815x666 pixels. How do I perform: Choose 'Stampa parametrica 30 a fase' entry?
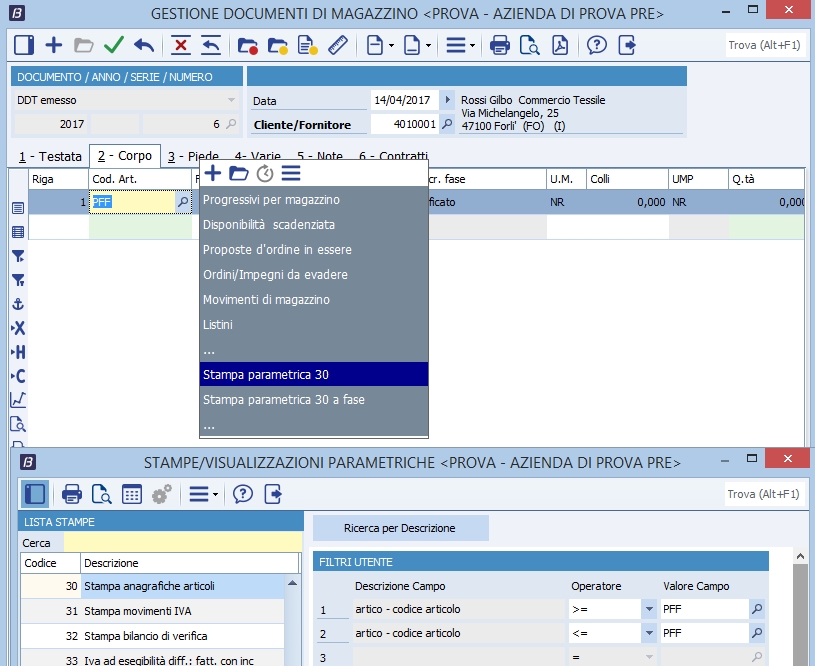point(283,399)
